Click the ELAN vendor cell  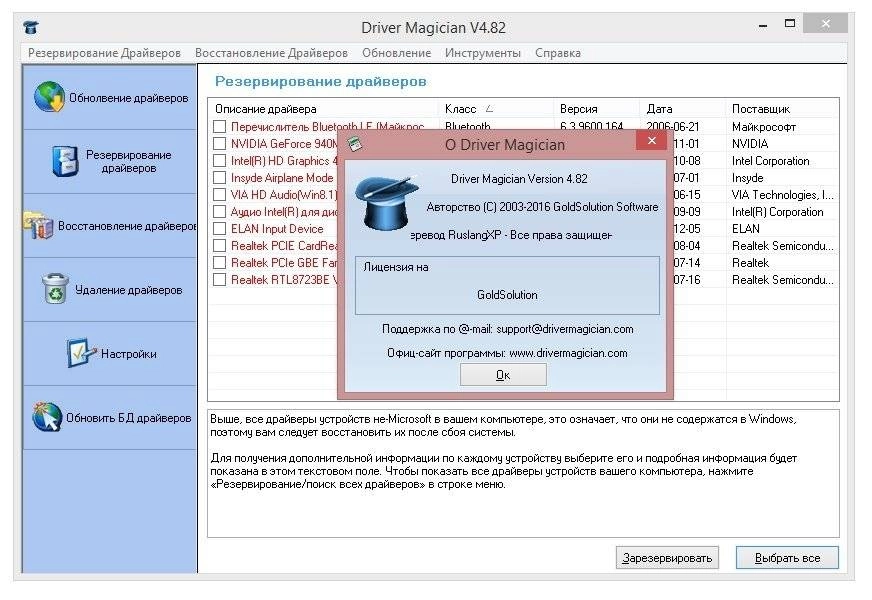pyautogui.click(x=745, y=229)
